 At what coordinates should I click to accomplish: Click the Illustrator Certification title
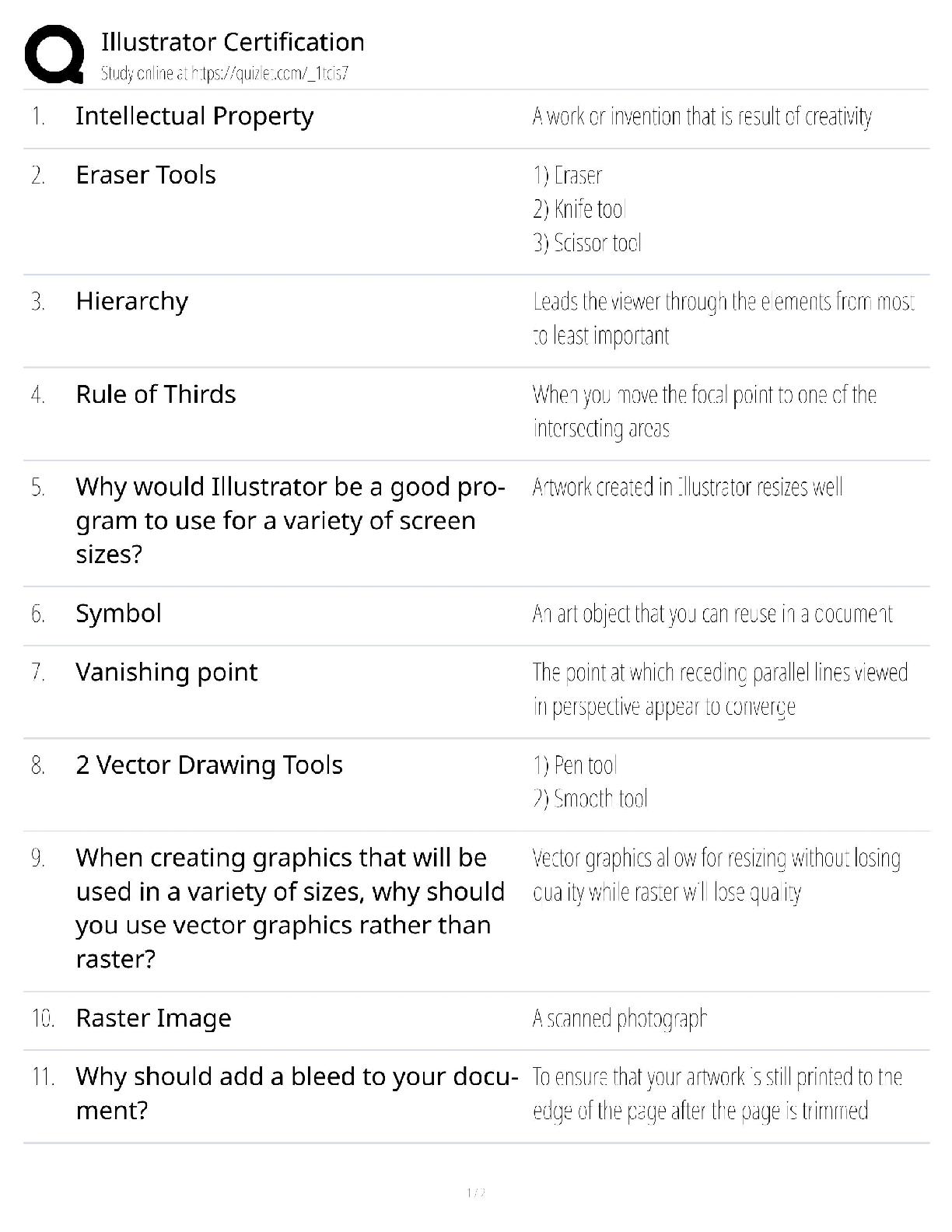tap(233, 42)
